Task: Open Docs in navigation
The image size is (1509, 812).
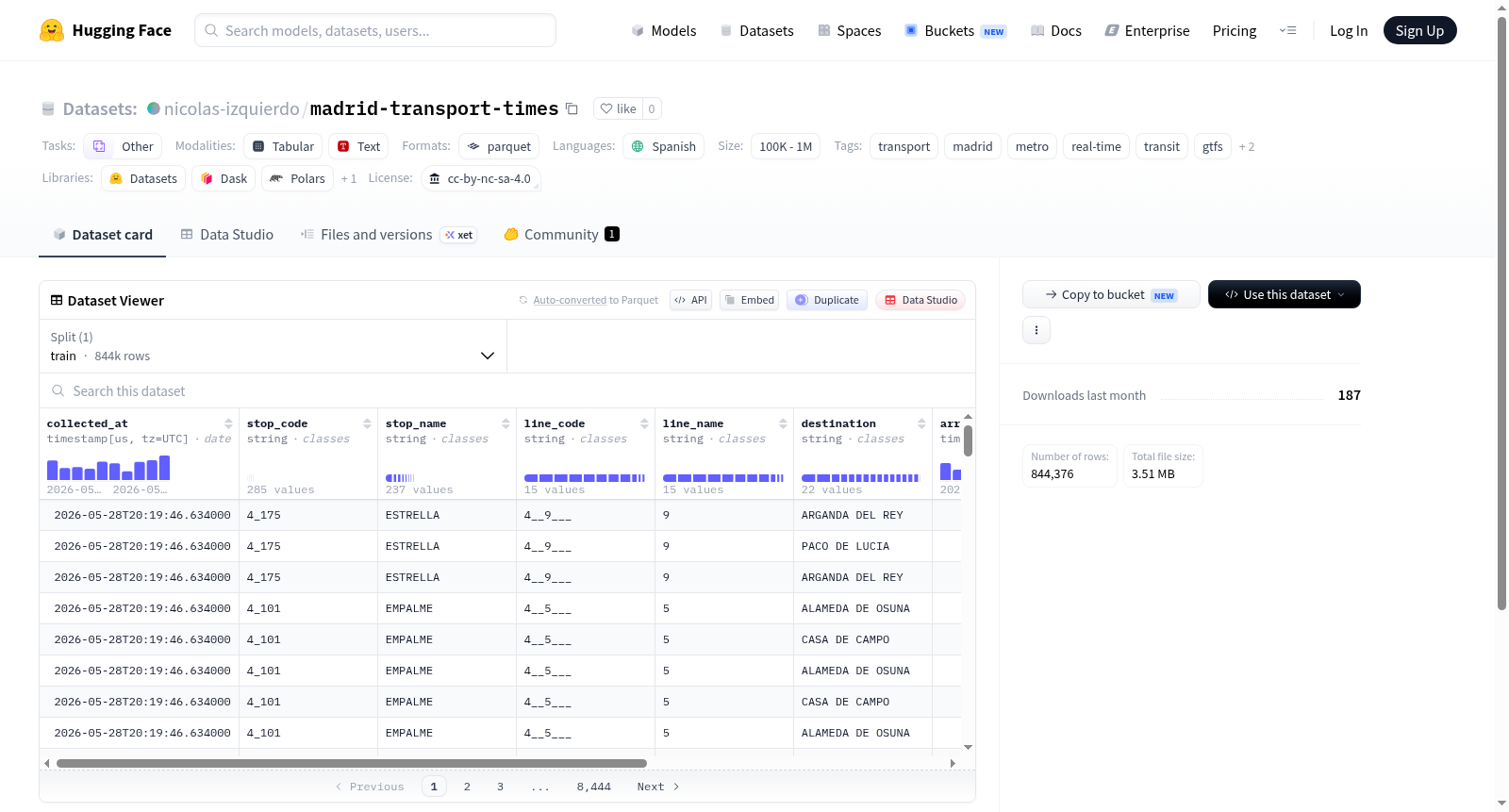Action: coord(1056,30)
